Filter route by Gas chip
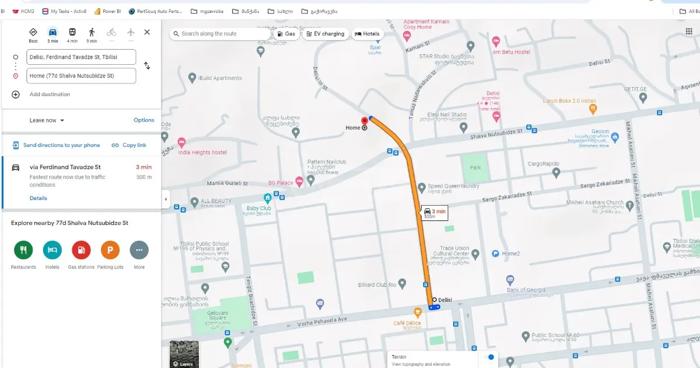 tap(286, 33)
